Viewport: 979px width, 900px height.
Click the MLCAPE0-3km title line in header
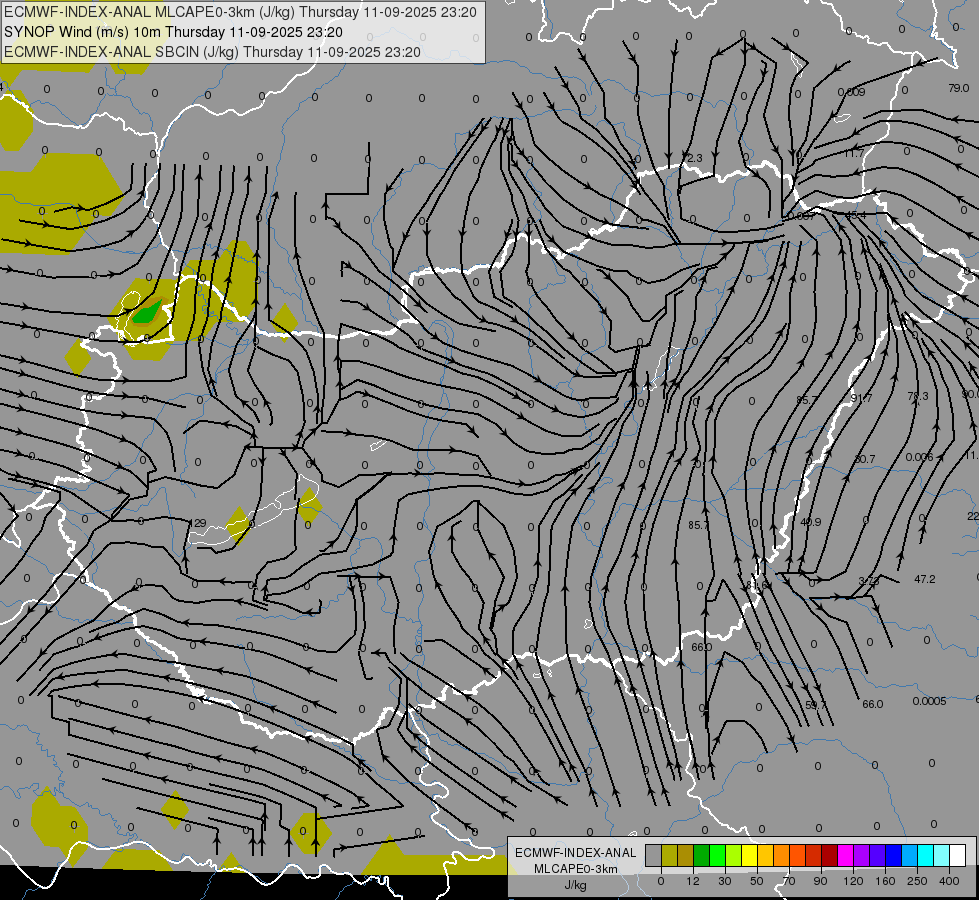[240, 12]
